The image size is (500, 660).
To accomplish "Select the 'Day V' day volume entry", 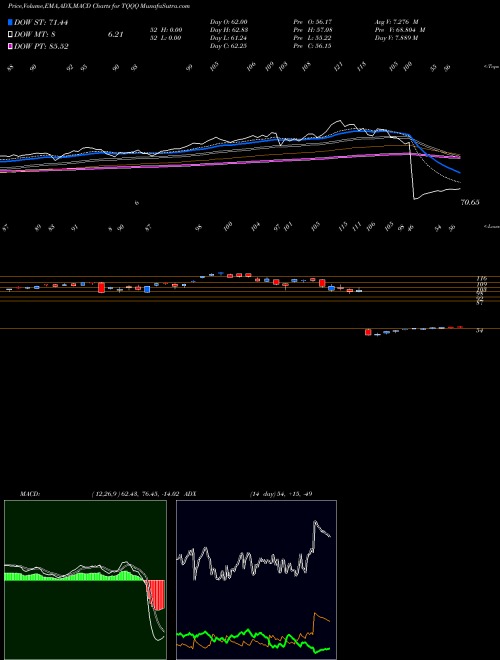I will pos(396,38).
